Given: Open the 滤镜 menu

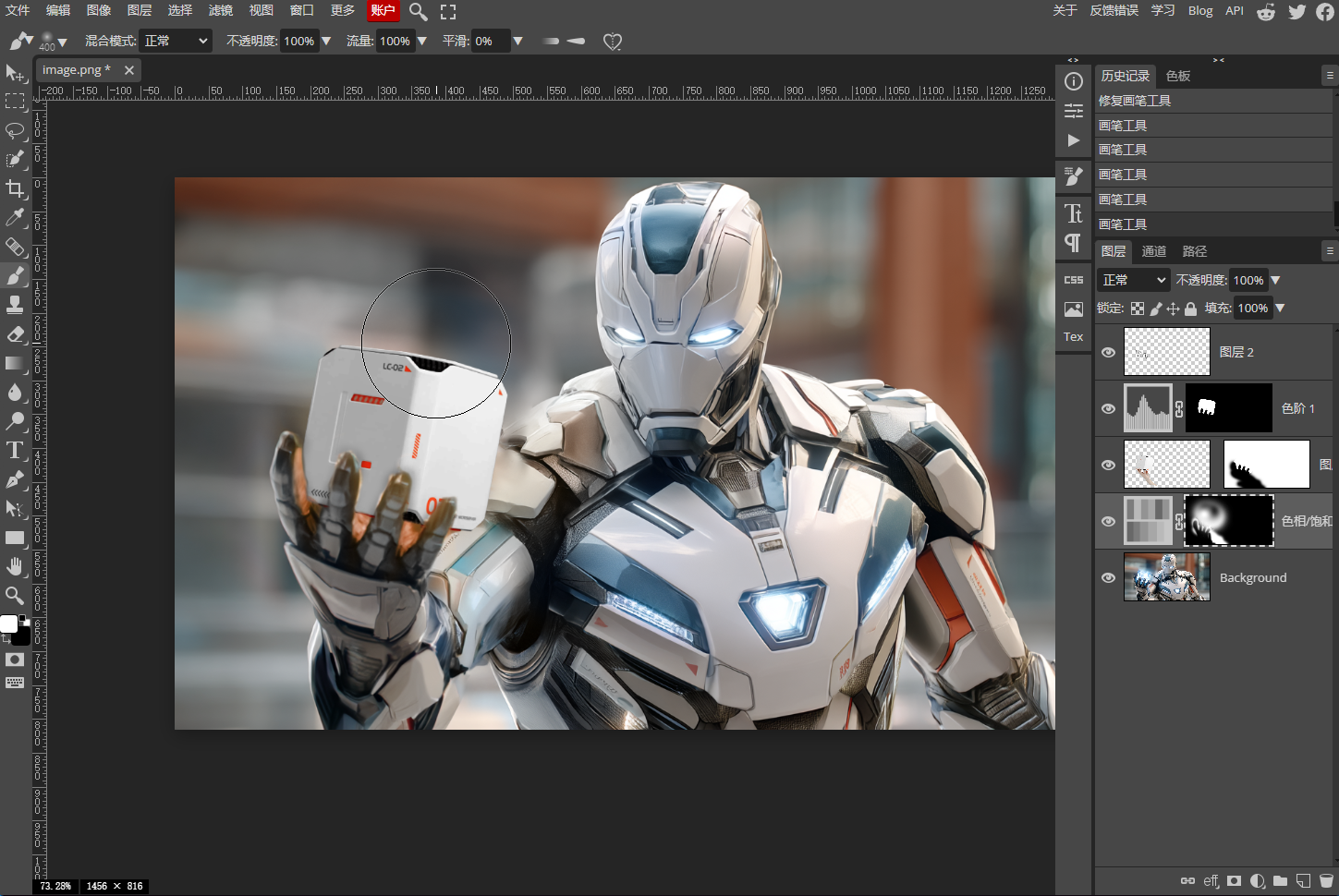Looking at the screenshot, I should click(221, 10).
